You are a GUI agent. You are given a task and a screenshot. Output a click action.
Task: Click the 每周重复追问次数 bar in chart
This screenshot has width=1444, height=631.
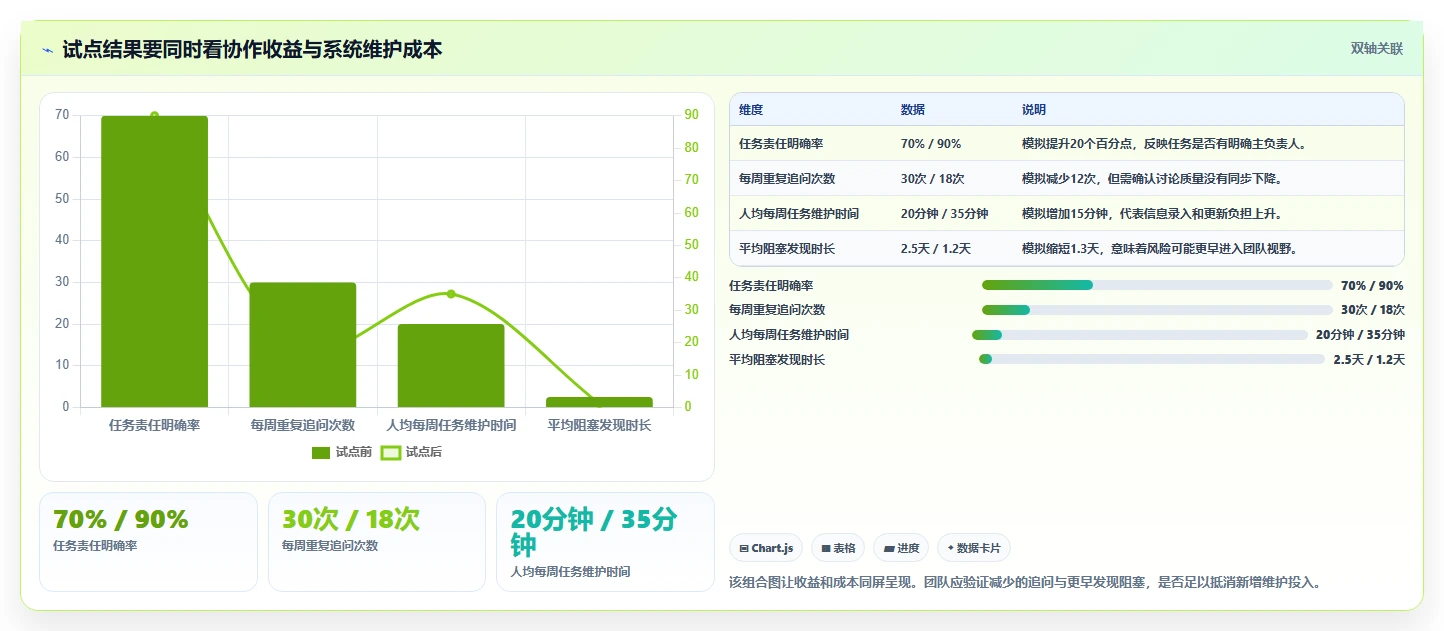pyautogui.click(x=303, y=344)
